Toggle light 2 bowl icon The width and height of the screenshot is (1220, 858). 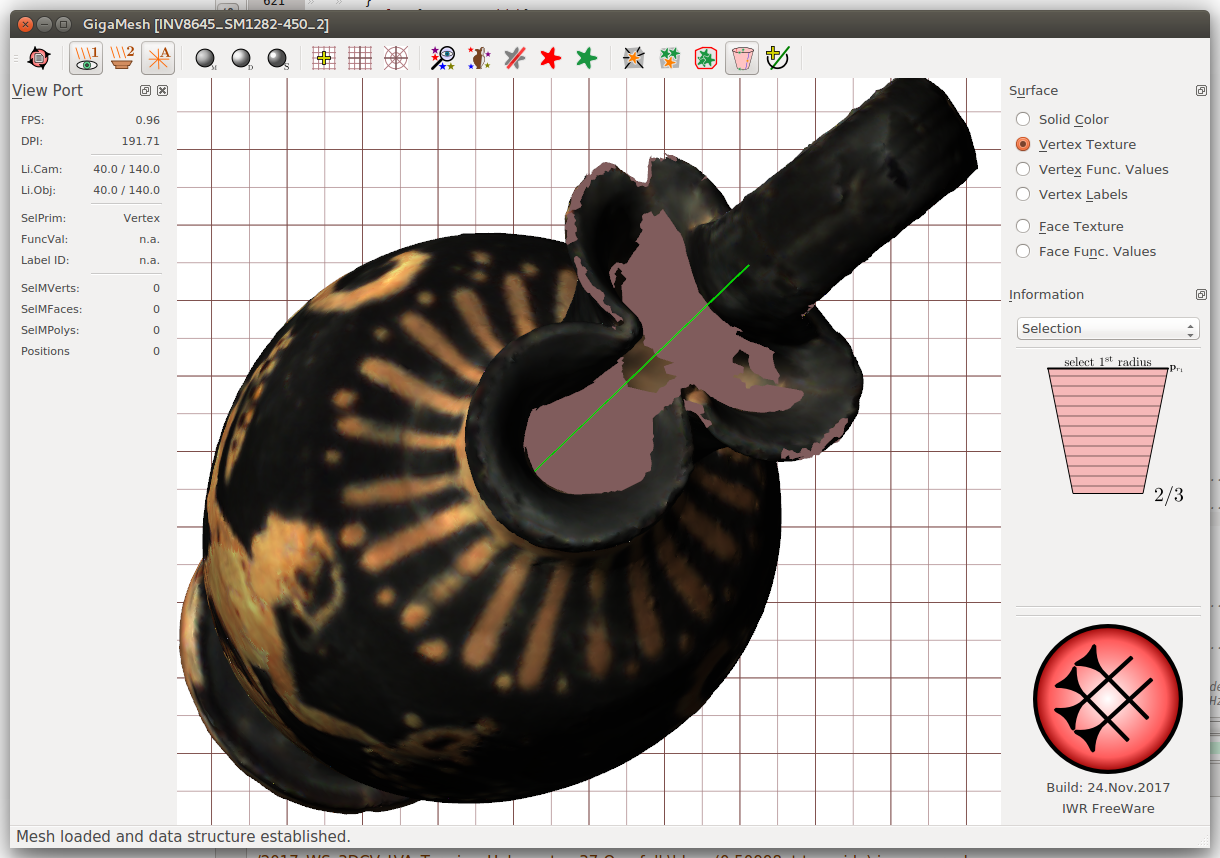(x=122, y=59)
